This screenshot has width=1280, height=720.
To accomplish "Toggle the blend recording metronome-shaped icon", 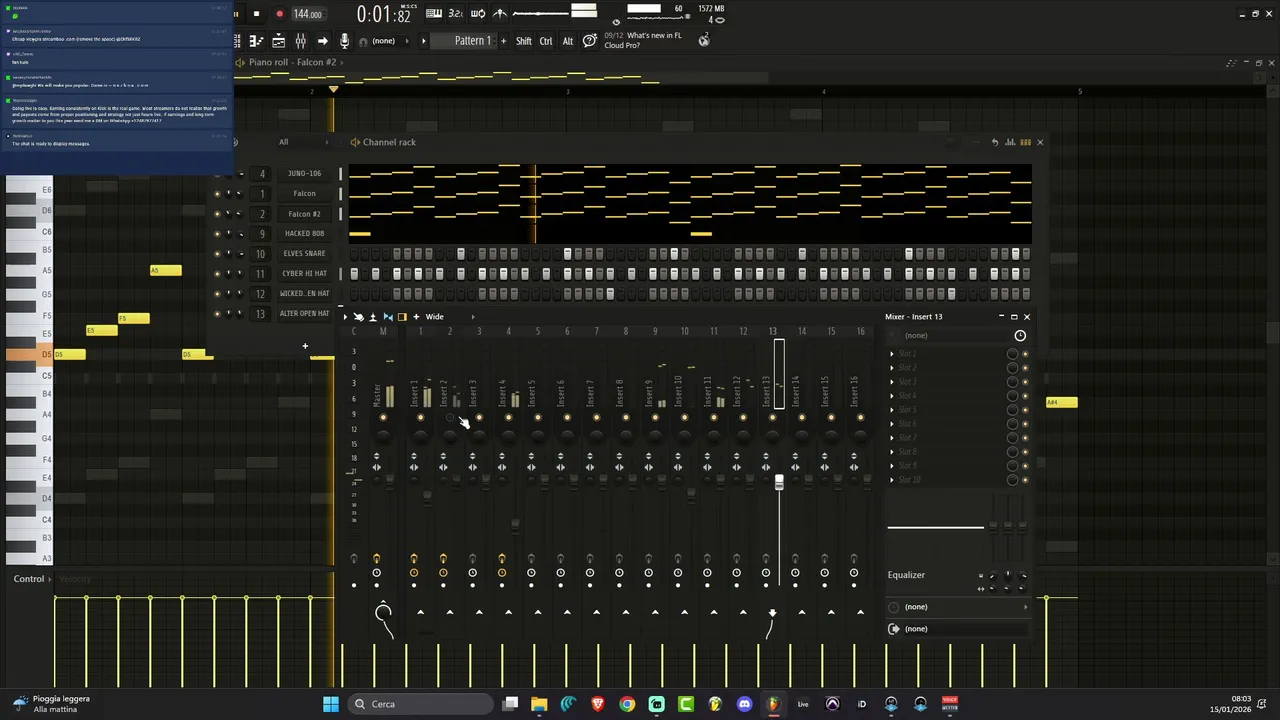I will point(500,13).
